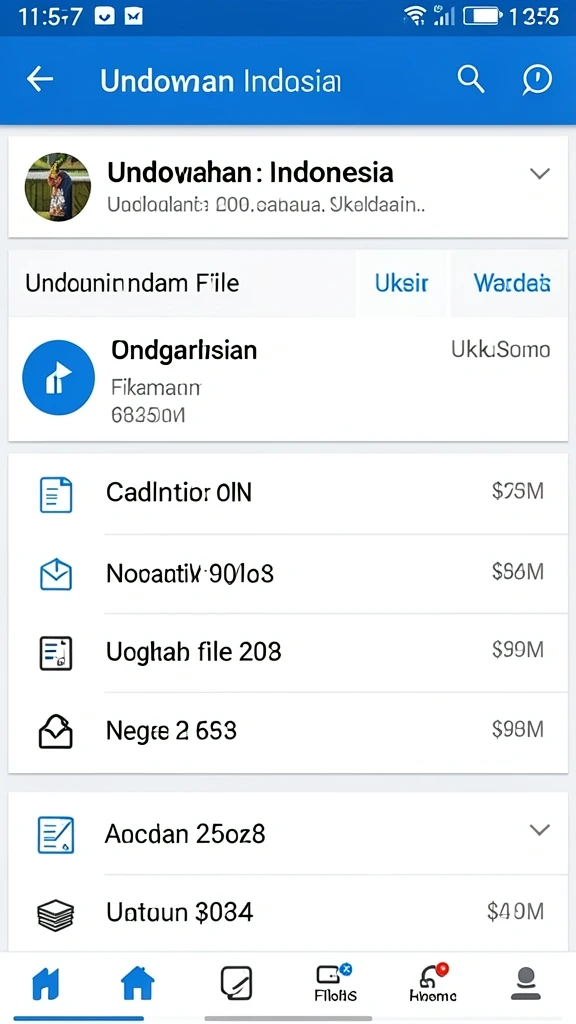
Task: Switch to the first bottom nav tab
Action: [46, 985]
